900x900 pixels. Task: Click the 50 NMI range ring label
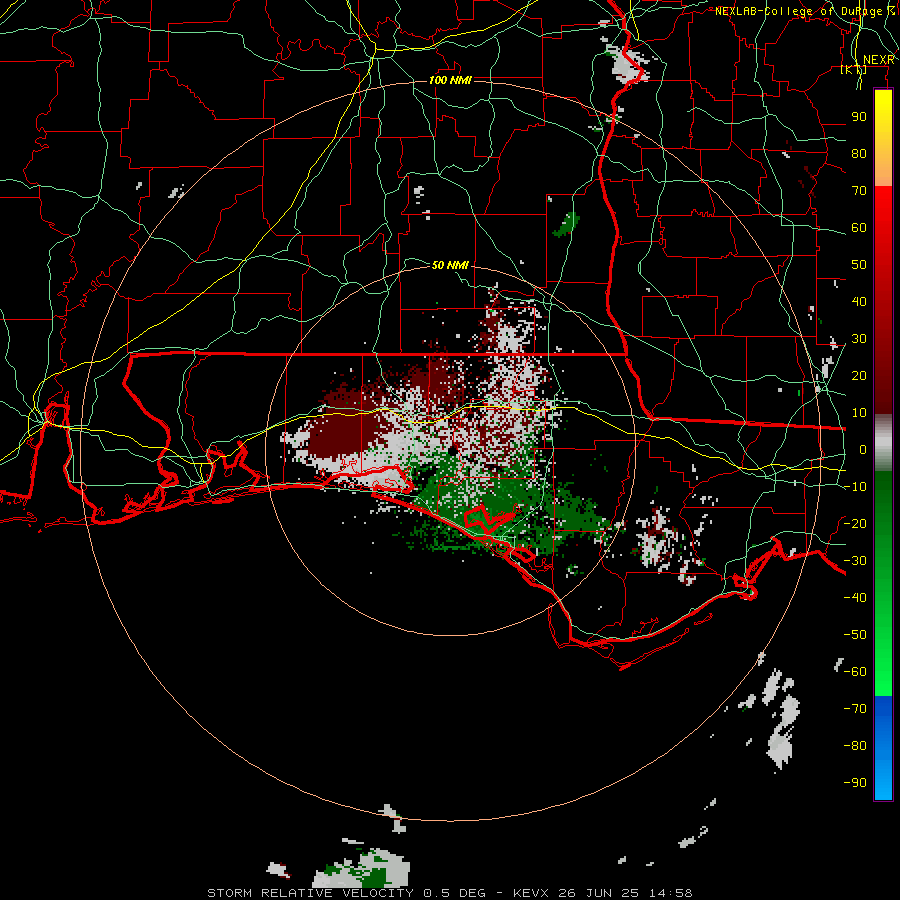pyautogui.click(x=450, y=265)
